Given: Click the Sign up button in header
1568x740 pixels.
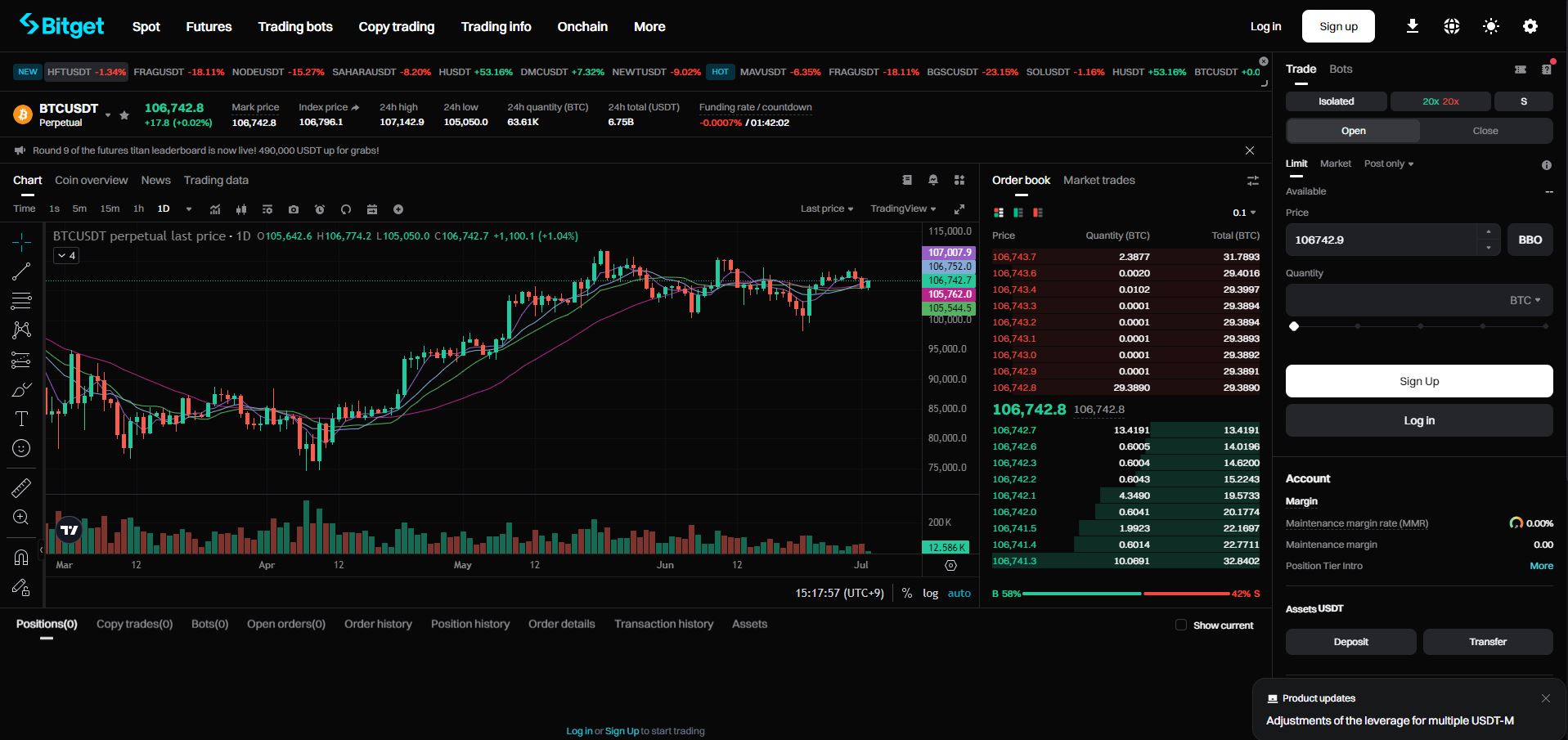Looking at the screenshot, I should [1338, 26].
